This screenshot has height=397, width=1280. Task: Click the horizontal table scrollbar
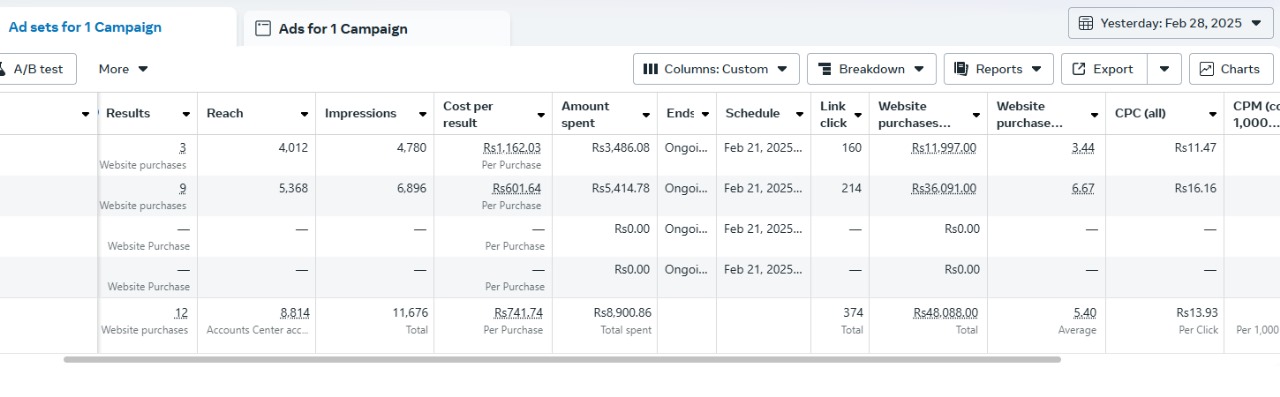(x=562, y=359)
